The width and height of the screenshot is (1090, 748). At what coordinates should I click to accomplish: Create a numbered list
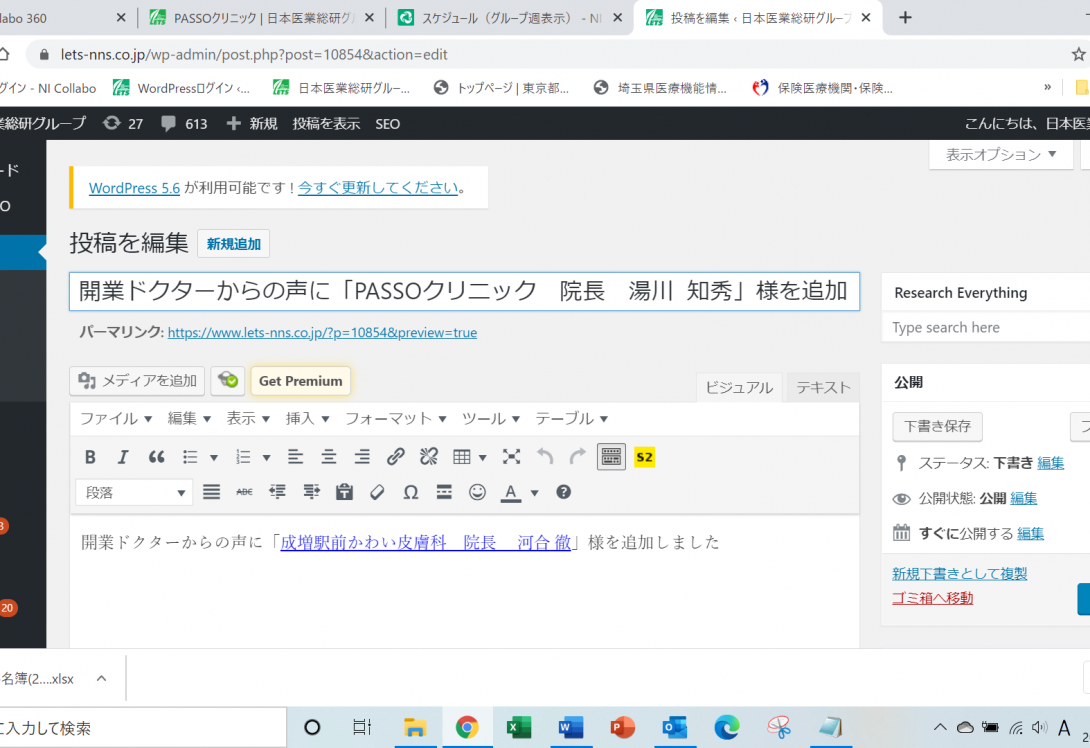tap(243, 457)
